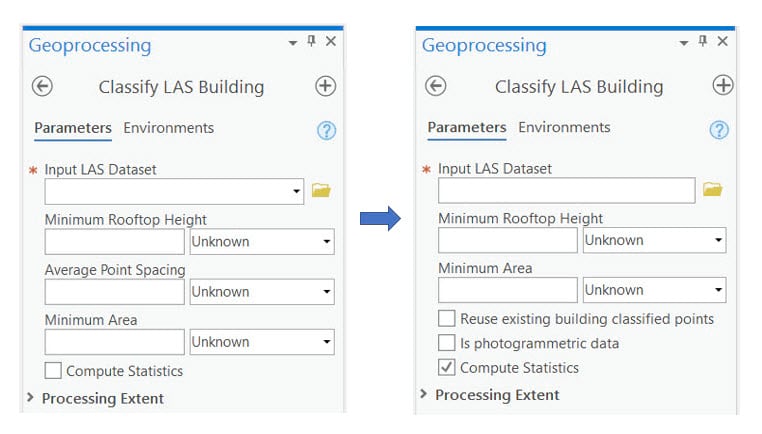Enable Compute Statistics in left pane
The image size is (762, 434).
[53, 371]
